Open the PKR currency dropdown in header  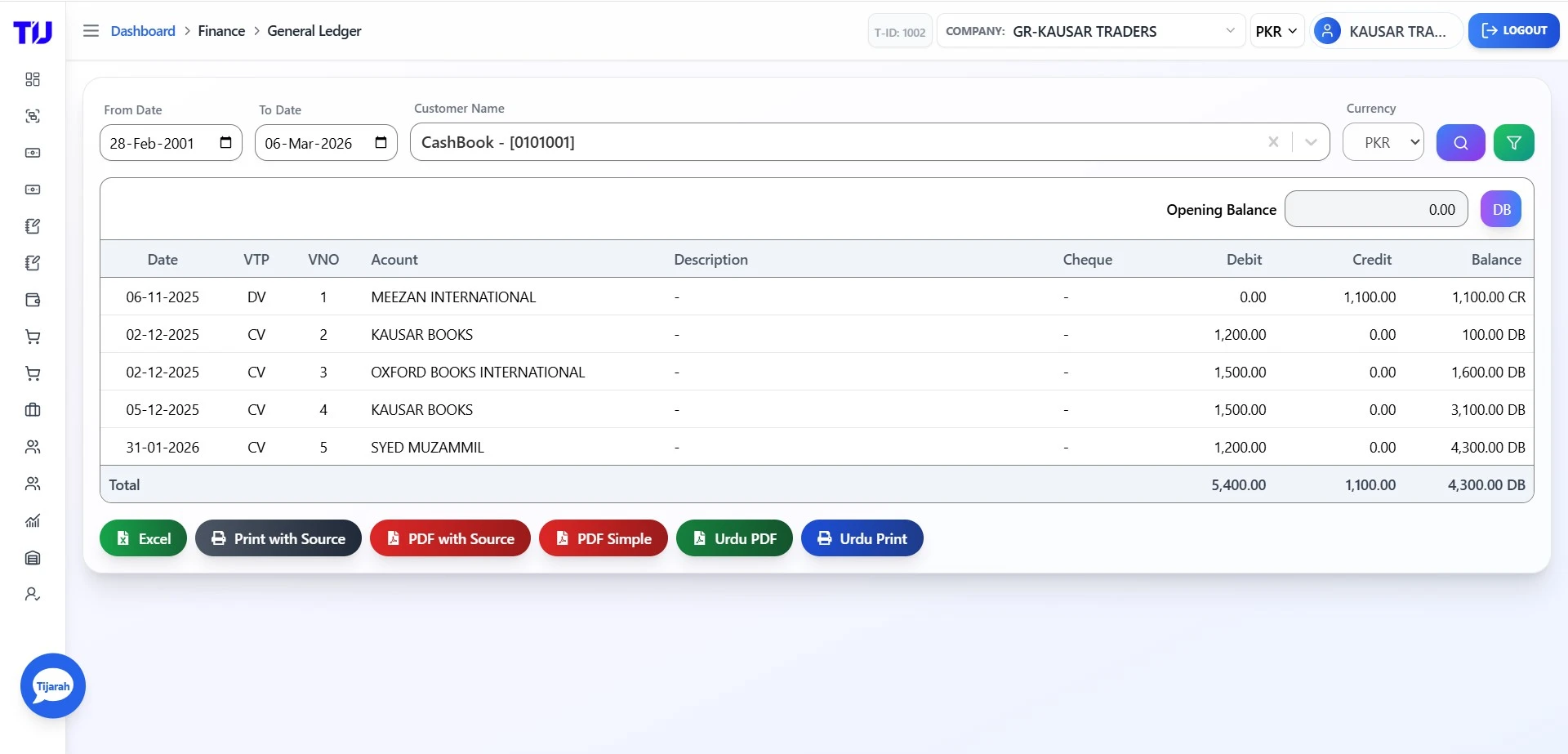pyautogui.click(x=1277, y=31)
